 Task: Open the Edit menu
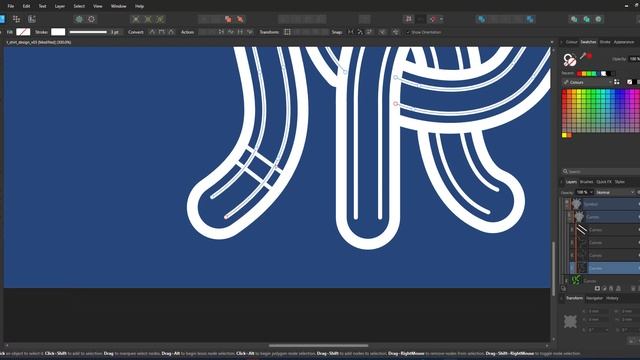26,6
